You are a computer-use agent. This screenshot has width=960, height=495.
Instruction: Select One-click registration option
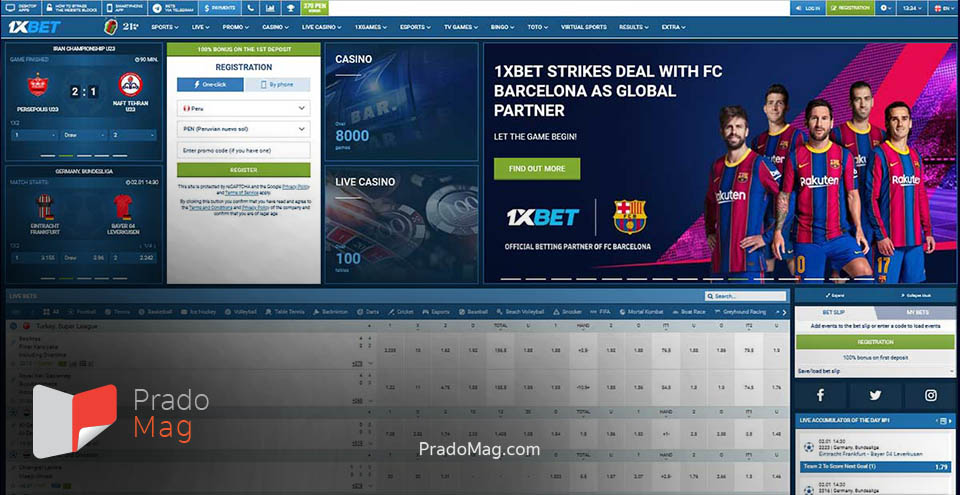[x=206, y=85]
